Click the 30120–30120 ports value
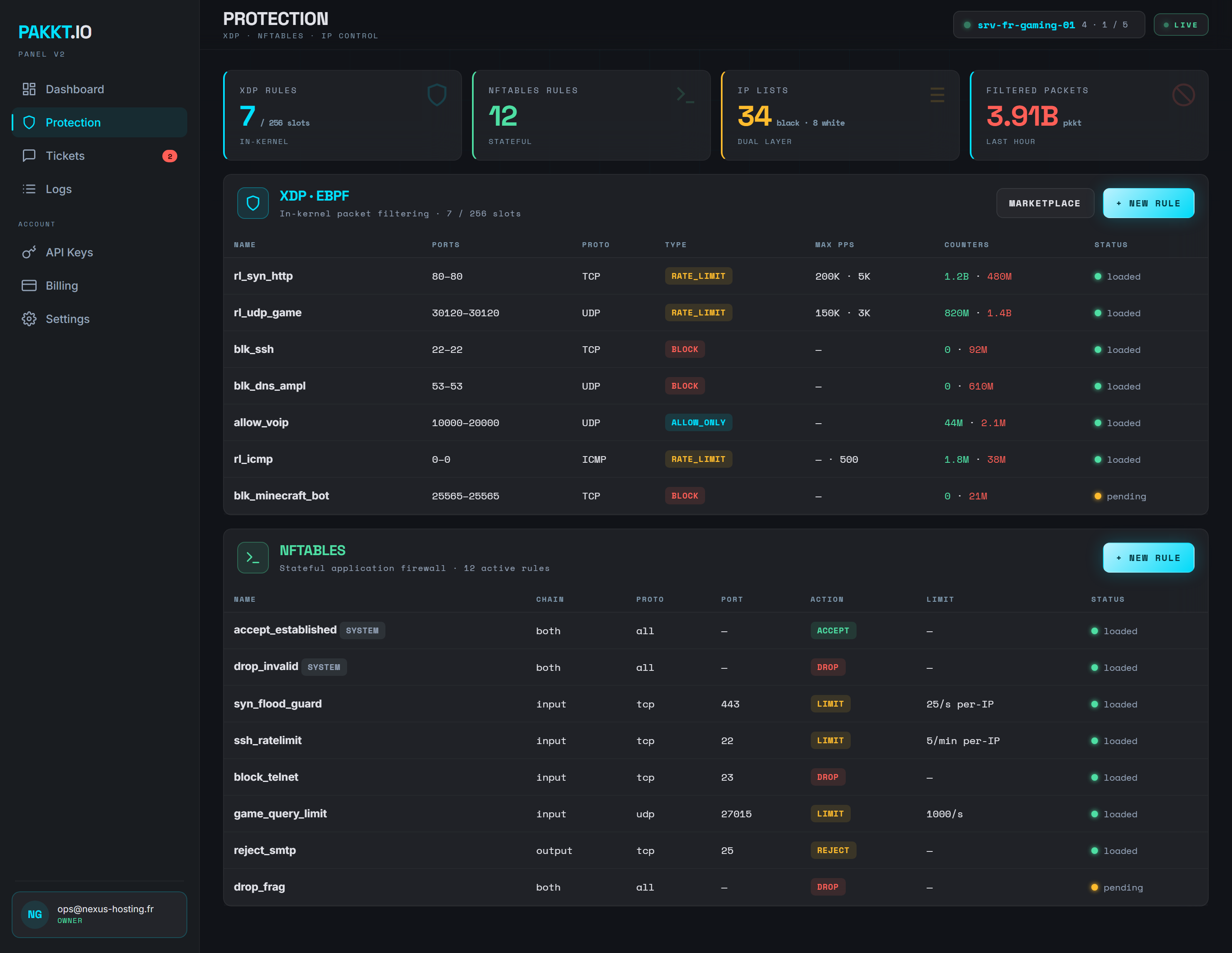Viewport: 1232px width, 953px height. (465, 313)
